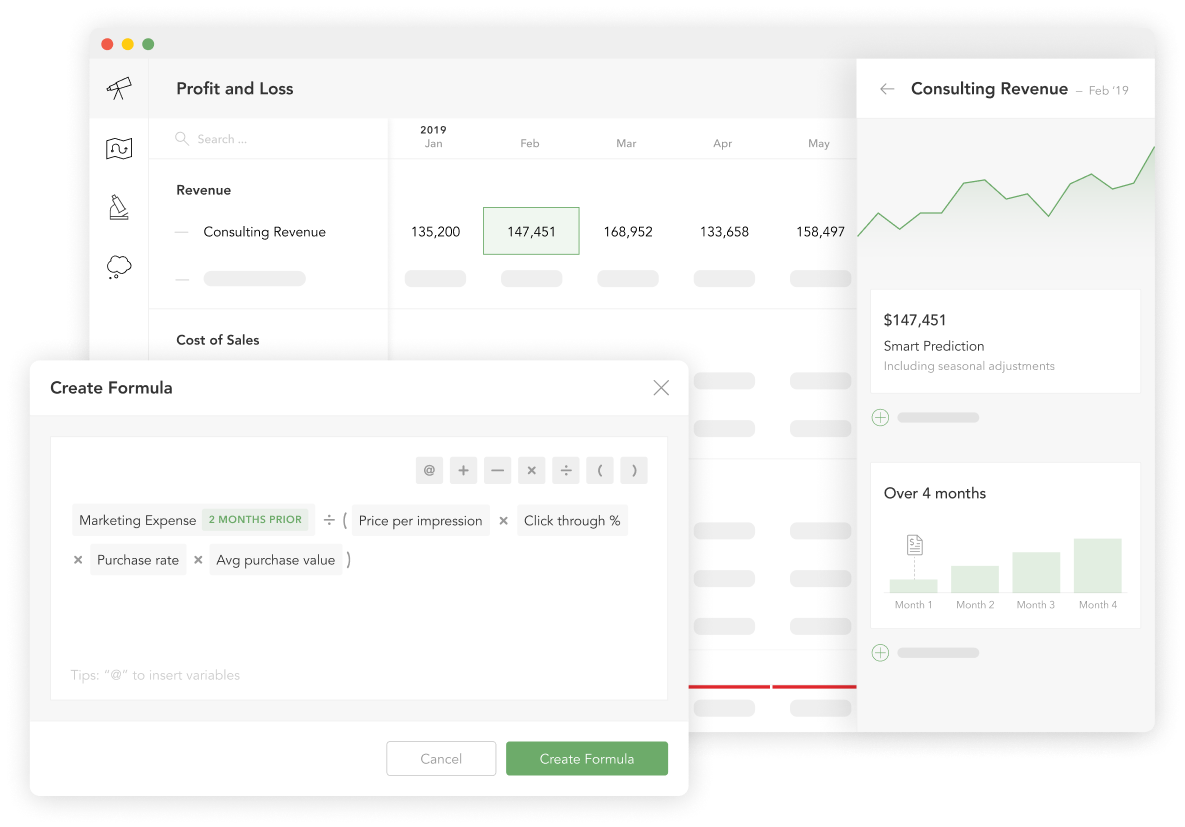Insert an opening parenthesis into the formula
This screenshot has height=827, width=1185.
coord(599,470)
